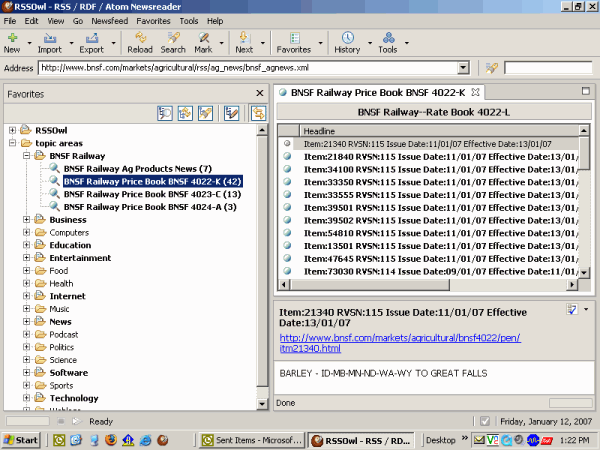Expand the RSSOwl folder
This screenshot has height=450, width=600.
[12, 130]
